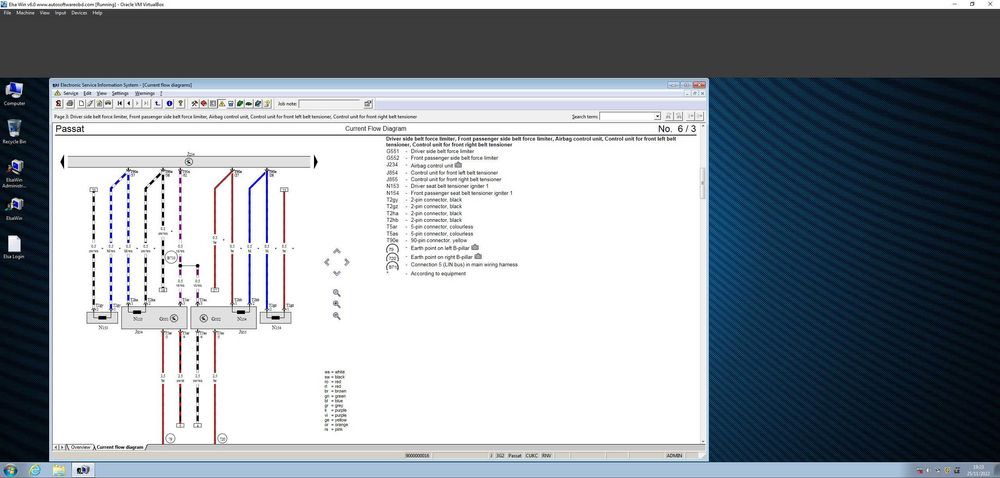Click the find next binoculars icon

coord(679,116)
